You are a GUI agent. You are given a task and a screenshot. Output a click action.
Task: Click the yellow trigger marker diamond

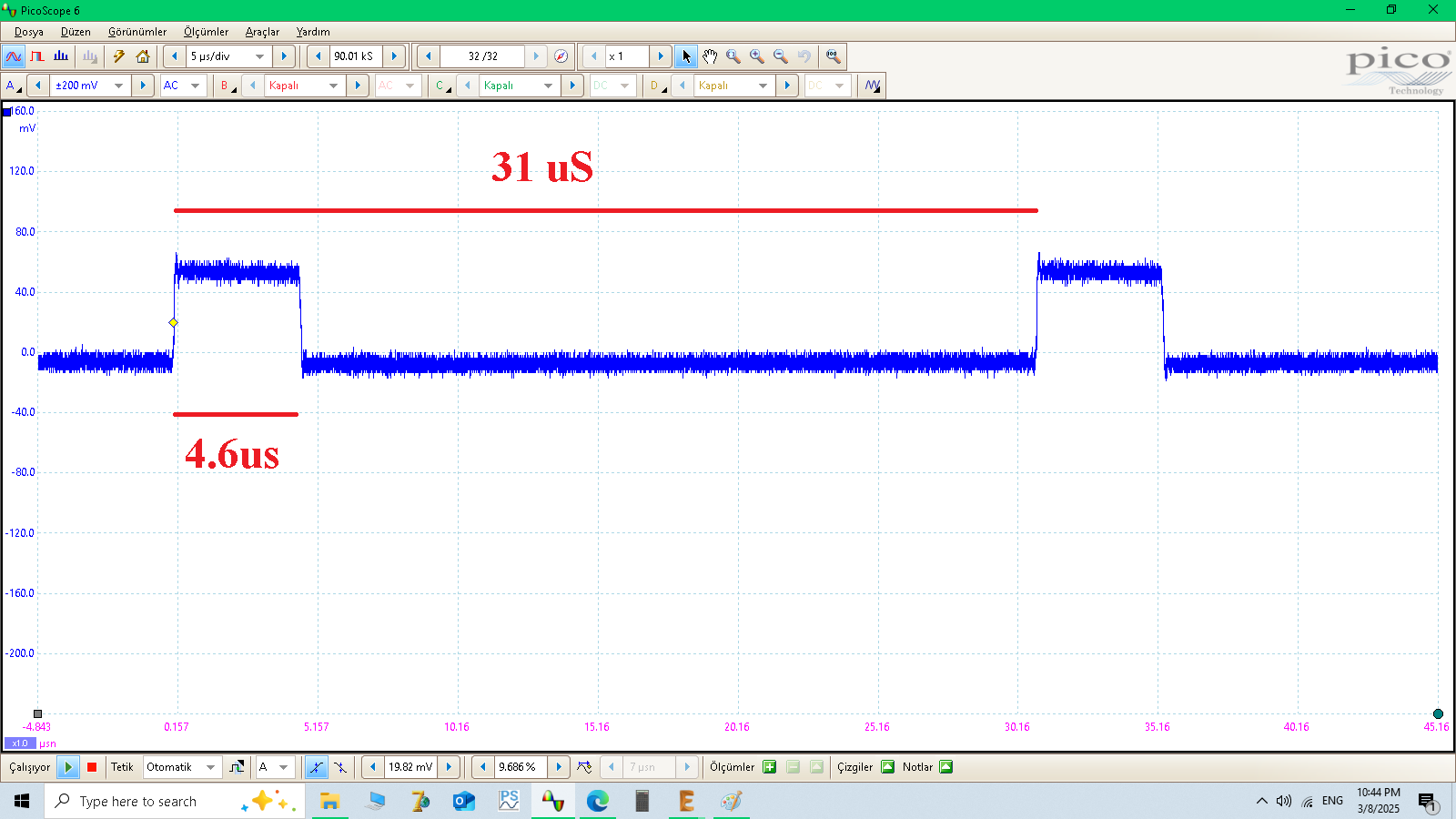(173, 322)
